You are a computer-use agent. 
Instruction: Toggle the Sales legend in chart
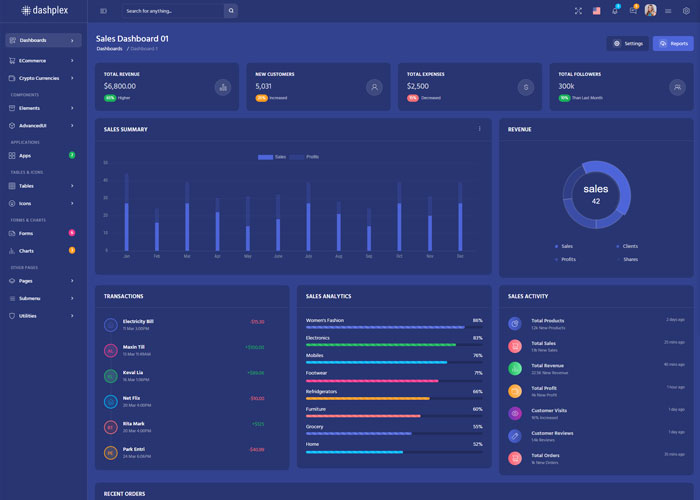272,157
